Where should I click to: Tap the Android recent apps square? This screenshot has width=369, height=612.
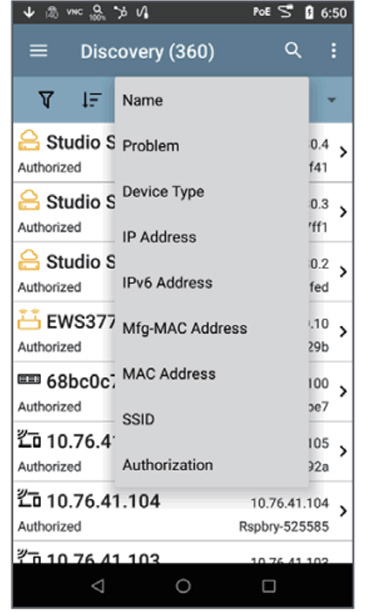click(x=269, y=585)
